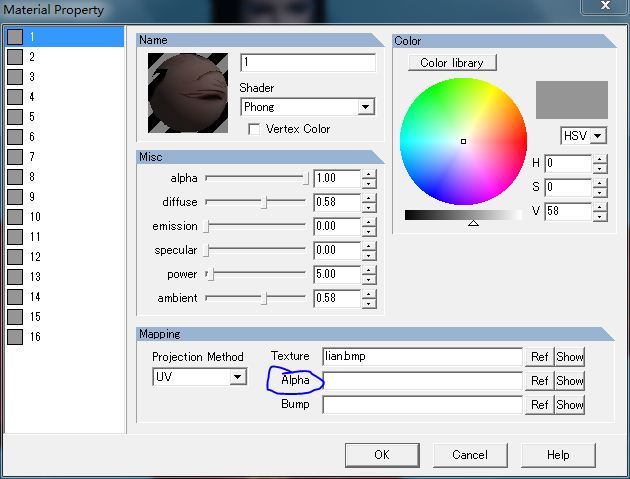Screen dimensions: 630x479
Task: Select material 2 in the list
Action: (65, 57)
